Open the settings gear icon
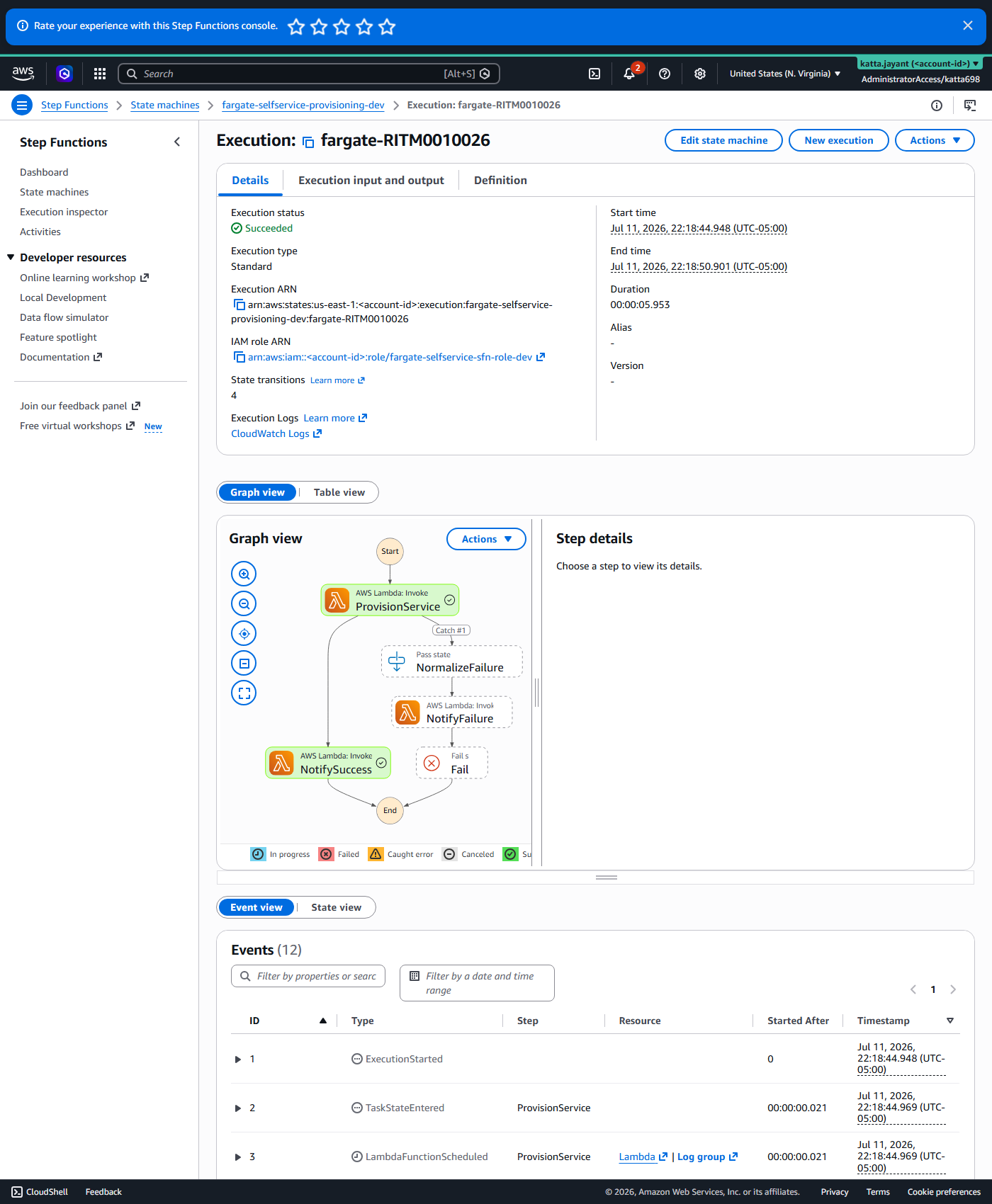 700,74
